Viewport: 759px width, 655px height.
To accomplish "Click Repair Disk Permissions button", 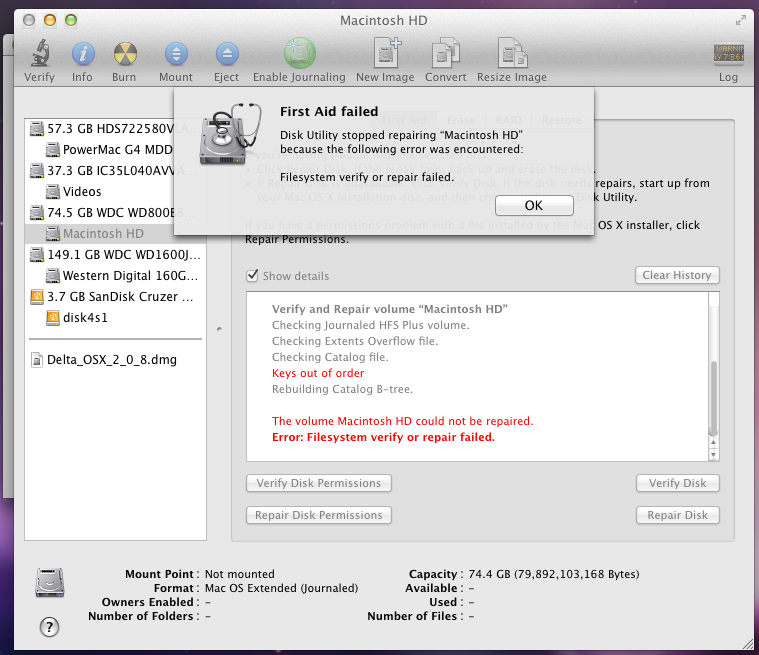I will click(x=319, y=515).
